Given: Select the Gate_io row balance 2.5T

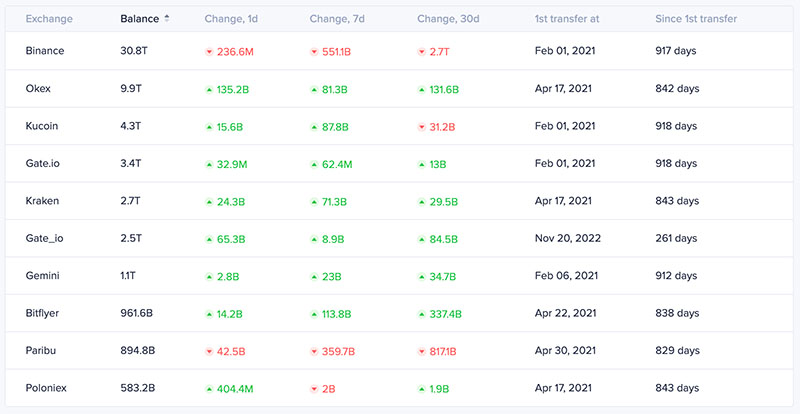Looking at the screenshot, I should point(131,238).
